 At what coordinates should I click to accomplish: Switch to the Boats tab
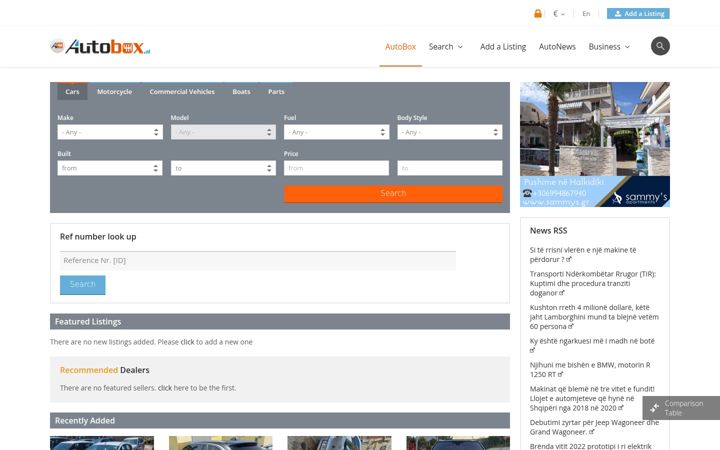[241, 91]
